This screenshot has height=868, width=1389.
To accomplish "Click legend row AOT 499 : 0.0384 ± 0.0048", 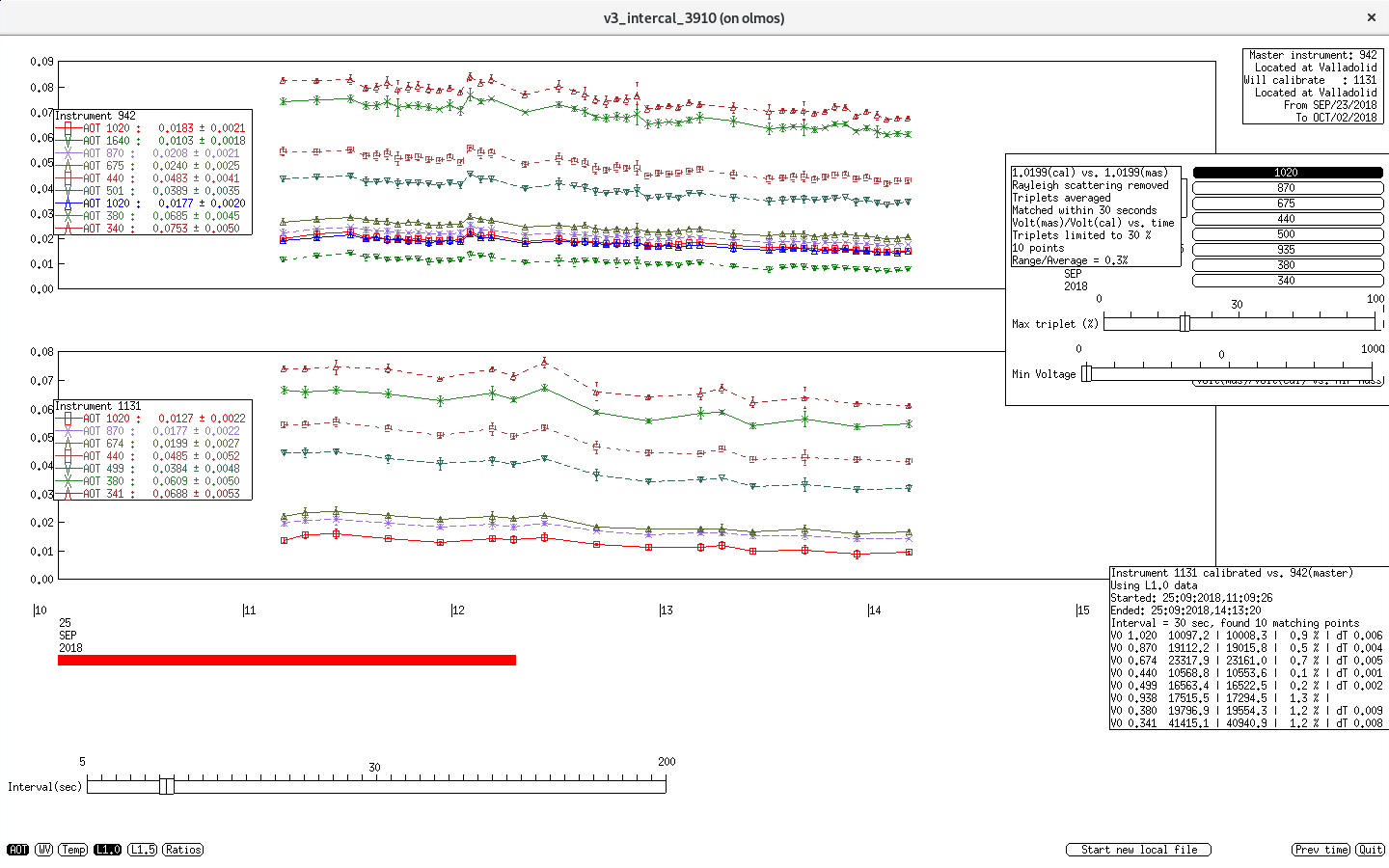I will [152, 469].
